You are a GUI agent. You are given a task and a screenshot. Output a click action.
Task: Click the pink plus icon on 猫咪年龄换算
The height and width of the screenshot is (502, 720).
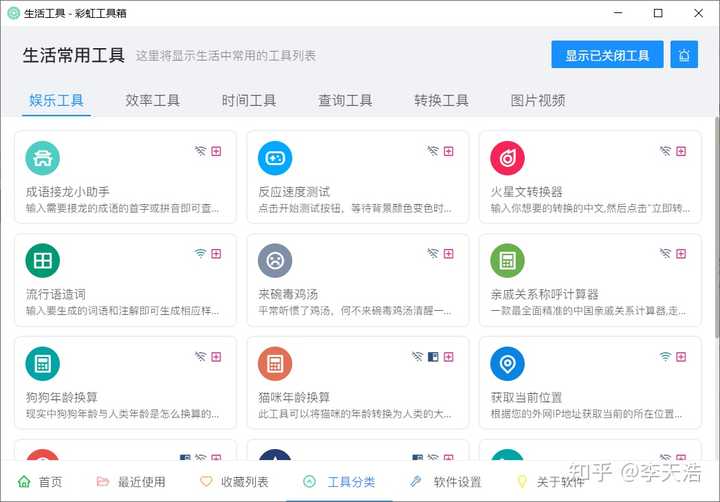point(449,356)
